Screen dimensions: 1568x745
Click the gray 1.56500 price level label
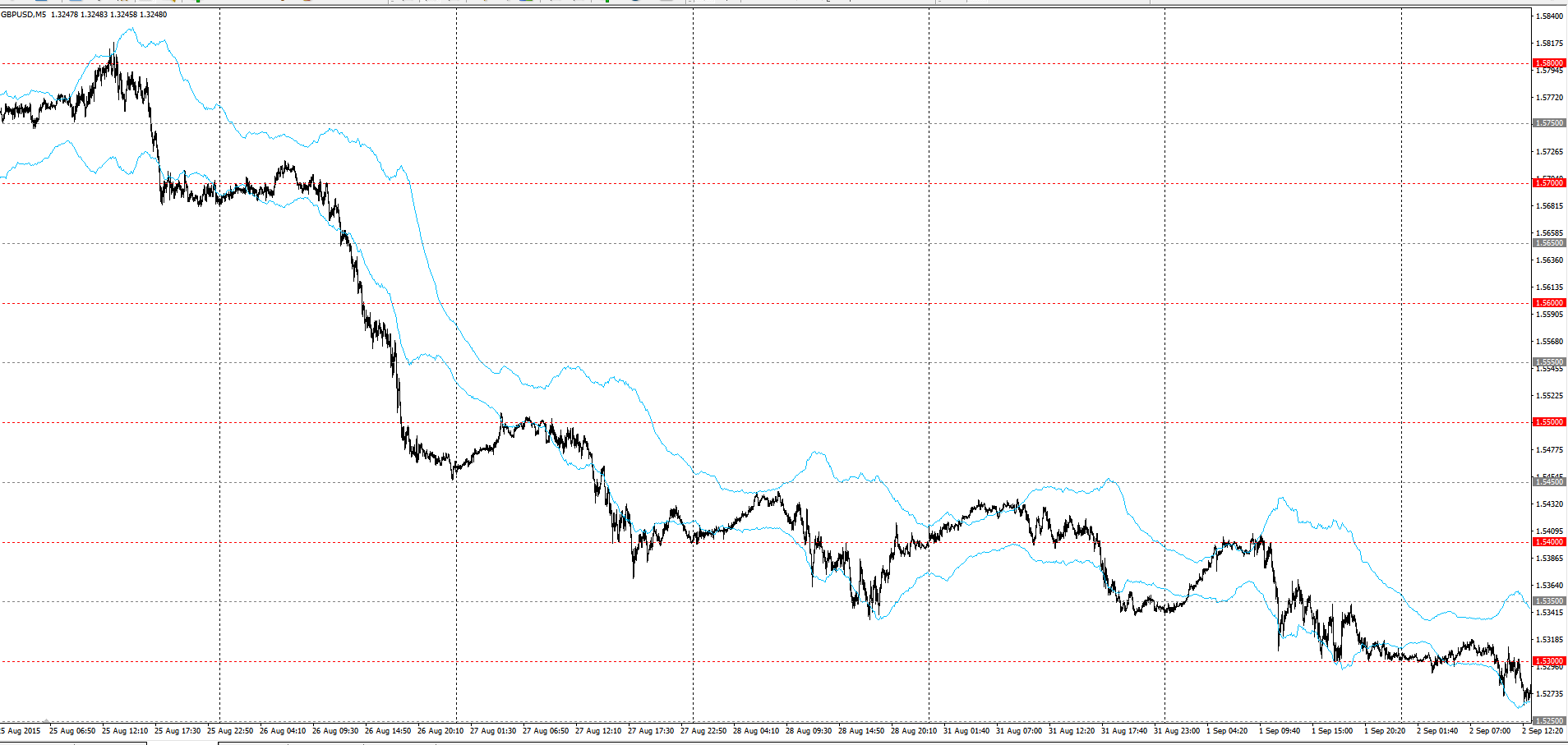tap(1549, 243)
